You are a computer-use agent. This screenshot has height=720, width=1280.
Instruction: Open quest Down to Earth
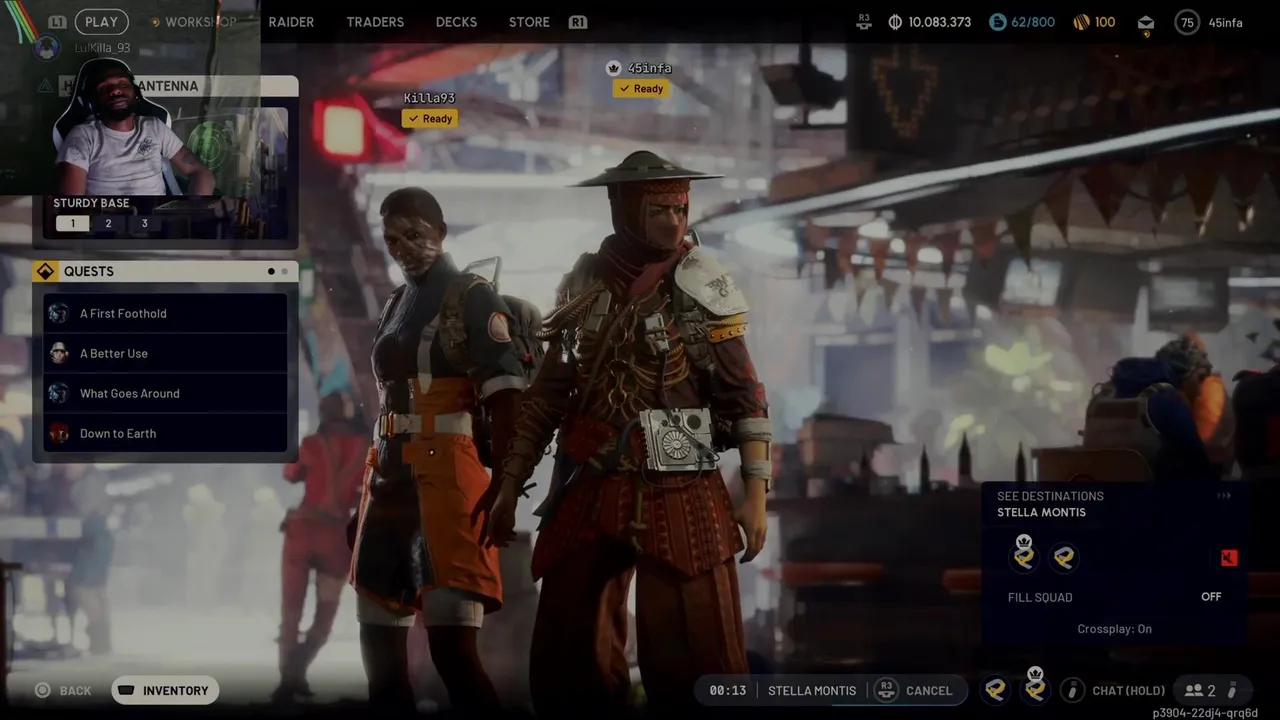(165, 433)
